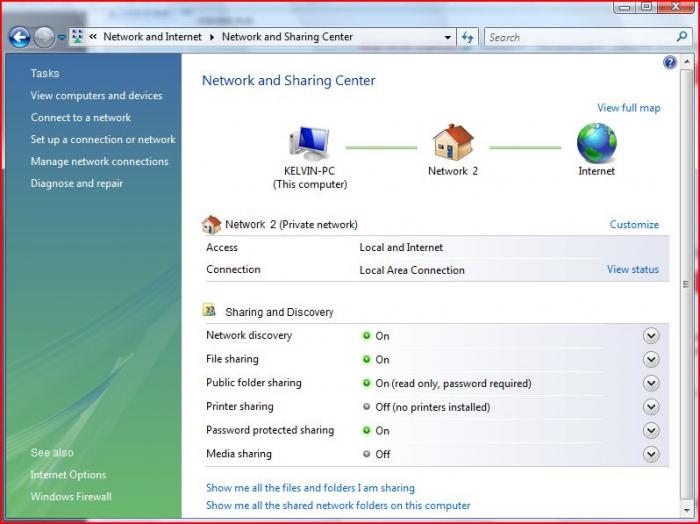Expand the File sharing settings
The width and height of the screenshot is (700, 524).
[x=651, y=359]
